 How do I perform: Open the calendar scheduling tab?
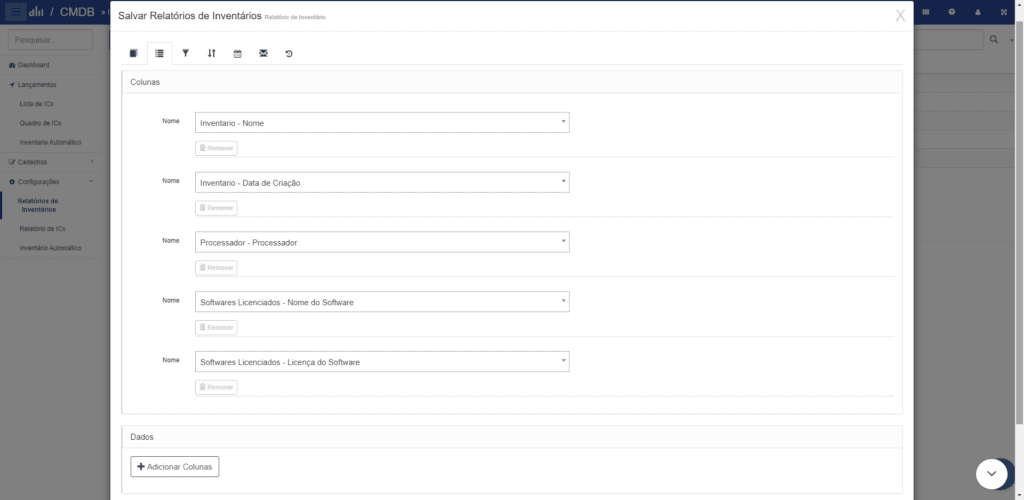[x=238, y=54]
